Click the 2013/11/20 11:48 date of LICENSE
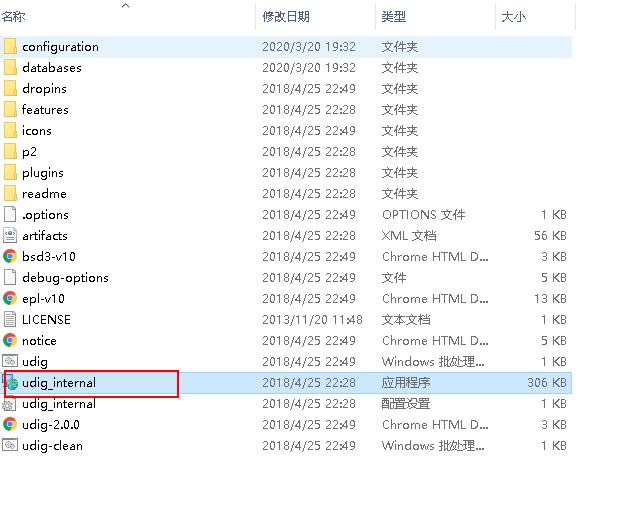 tap(312, 320)
